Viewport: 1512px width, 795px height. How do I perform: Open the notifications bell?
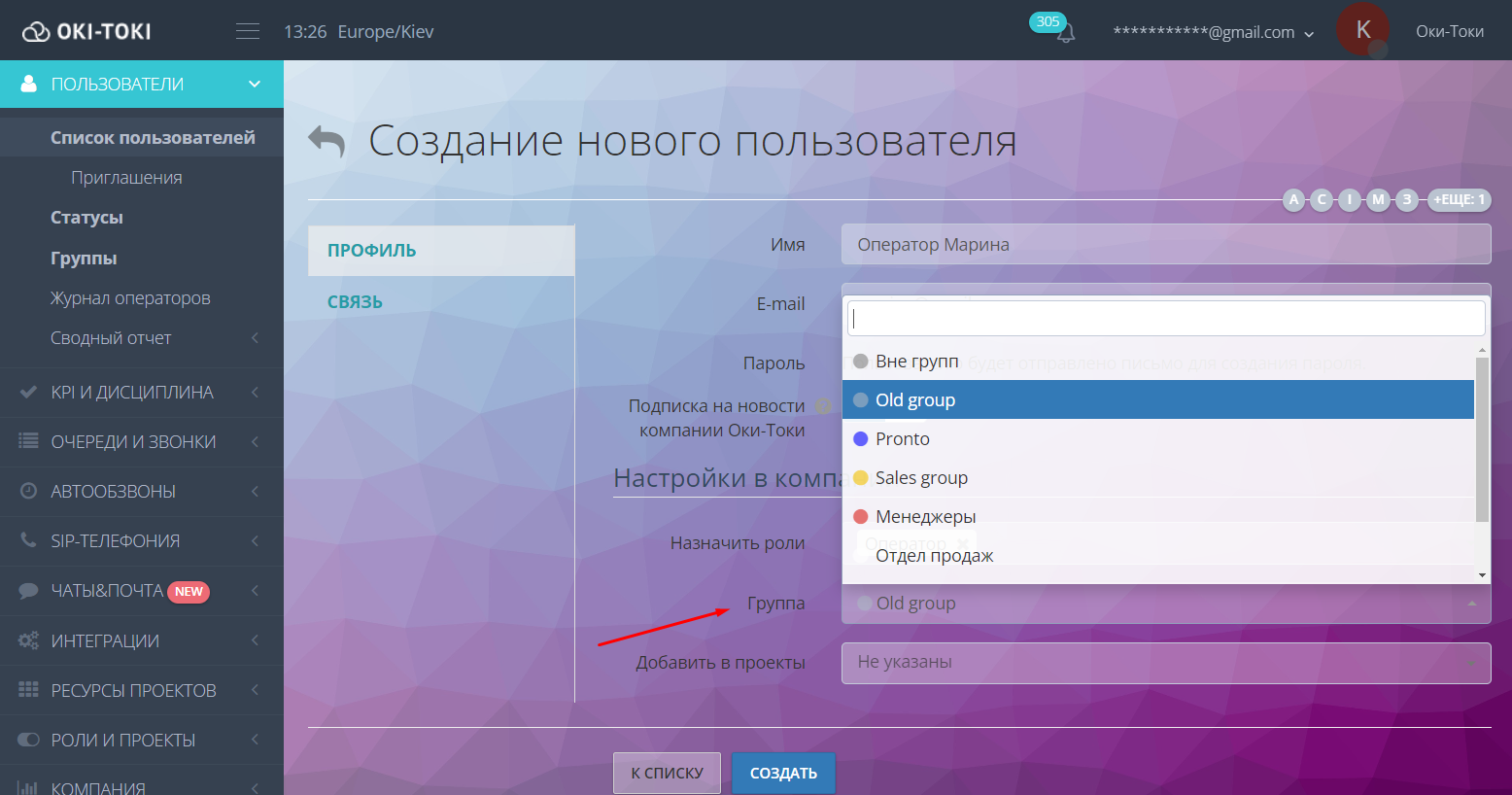[1066, 34]
